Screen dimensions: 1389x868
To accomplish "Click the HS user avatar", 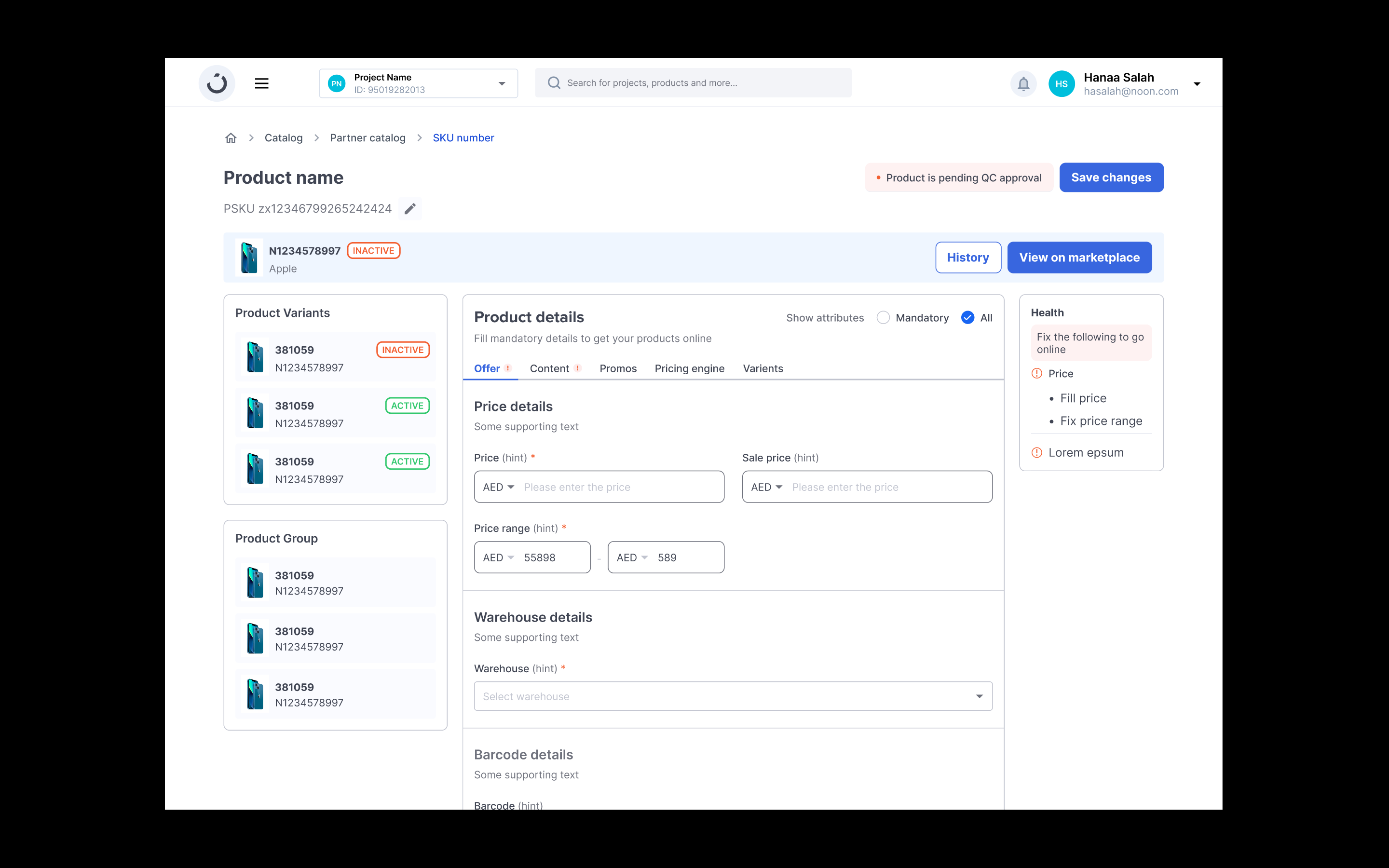I will pos(1061,83).
